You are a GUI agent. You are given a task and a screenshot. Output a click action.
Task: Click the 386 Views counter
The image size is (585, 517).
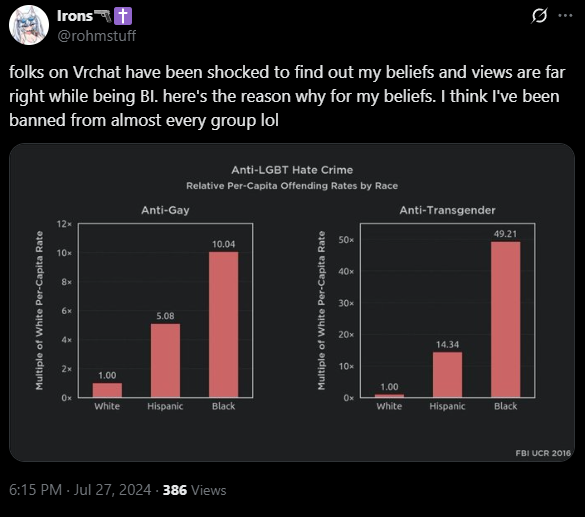pos(194,490)
